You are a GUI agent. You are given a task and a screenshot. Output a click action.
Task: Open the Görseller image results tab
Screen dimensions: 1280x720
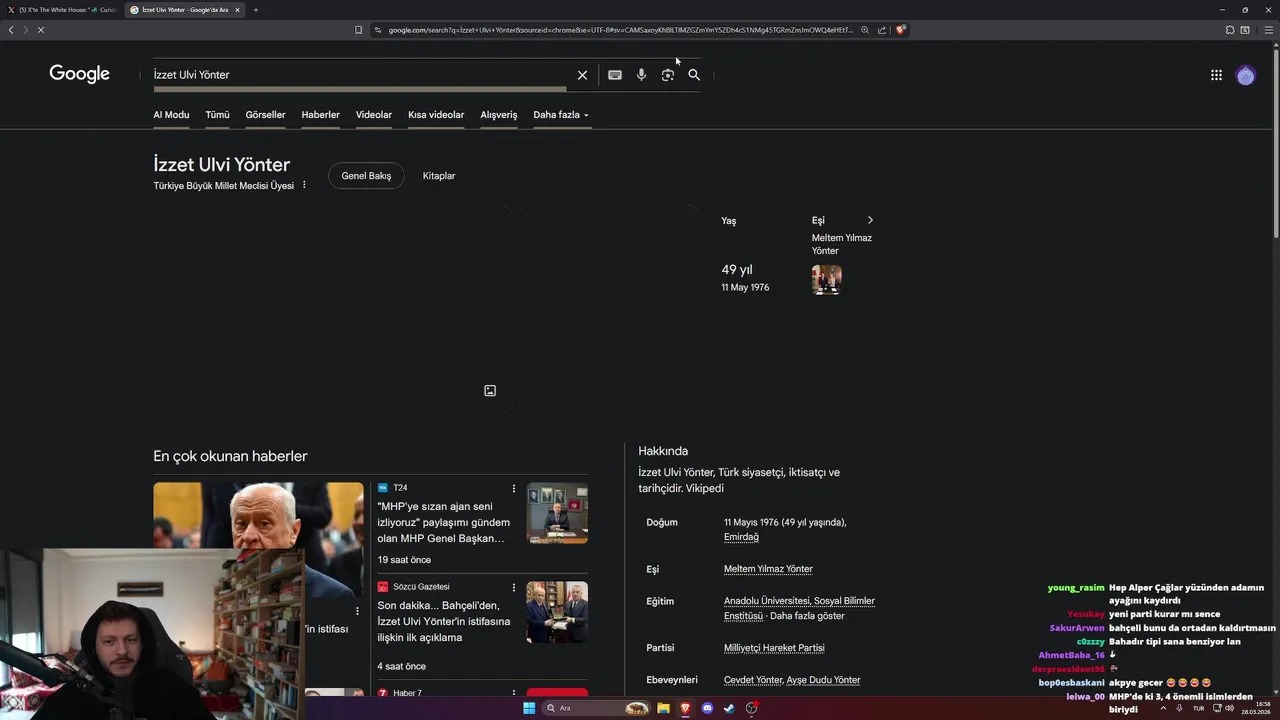tap(265, 115)
